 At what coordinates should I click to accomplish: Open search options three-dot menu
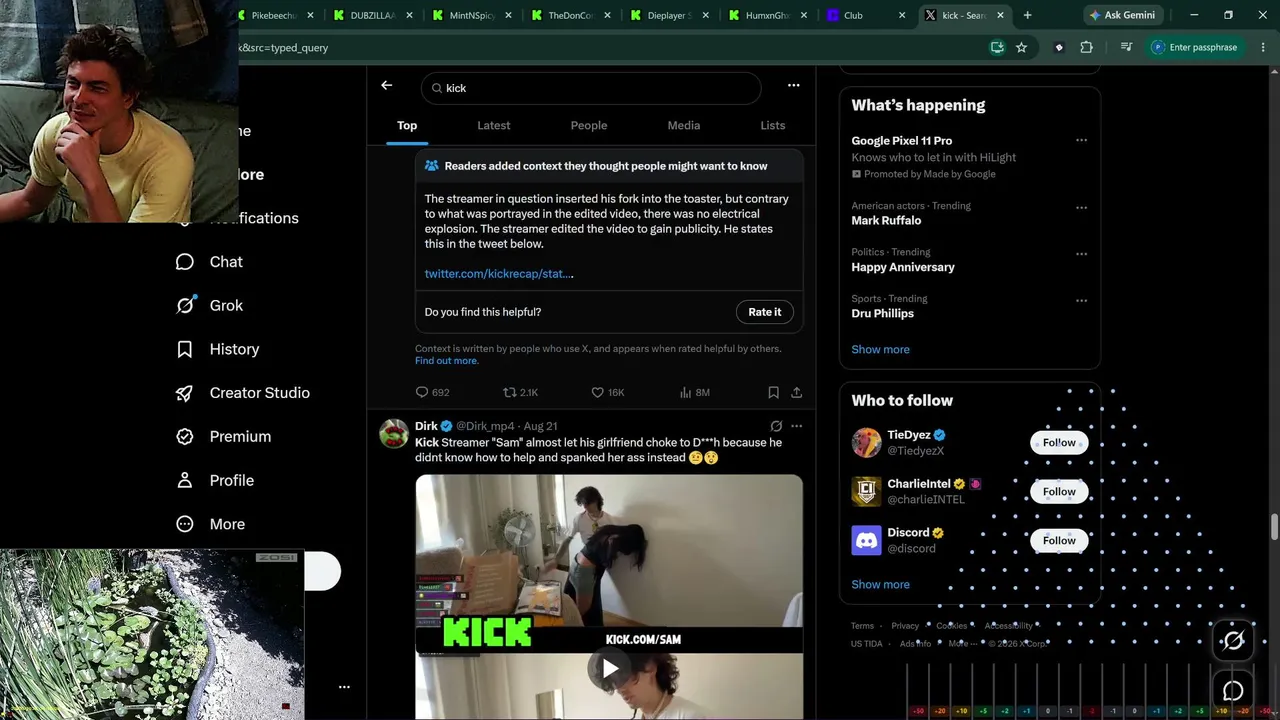pos(793,86)
